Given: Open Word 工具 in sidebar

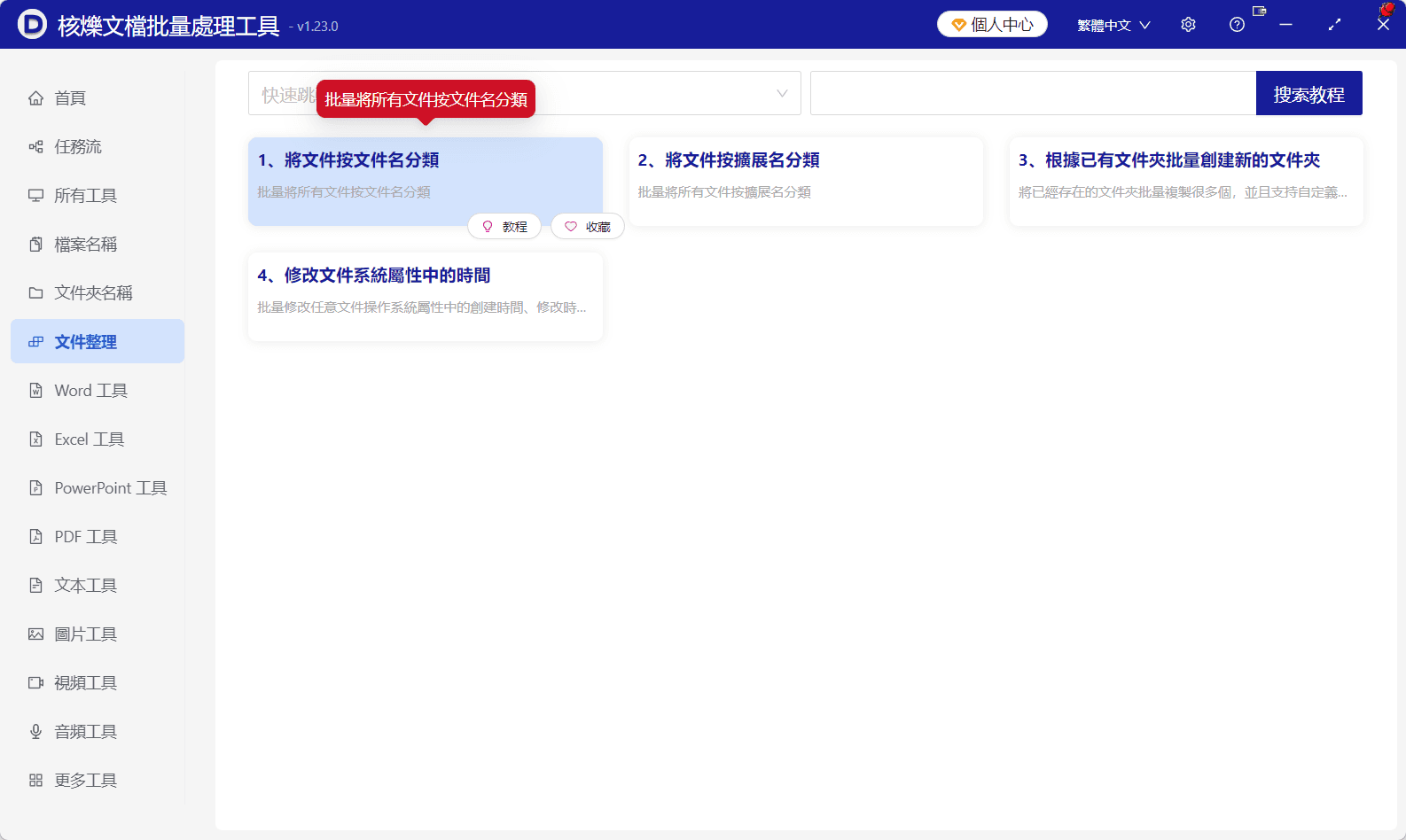Looking at the screenshot, I should pyautogui.click(x=98, y=390).
